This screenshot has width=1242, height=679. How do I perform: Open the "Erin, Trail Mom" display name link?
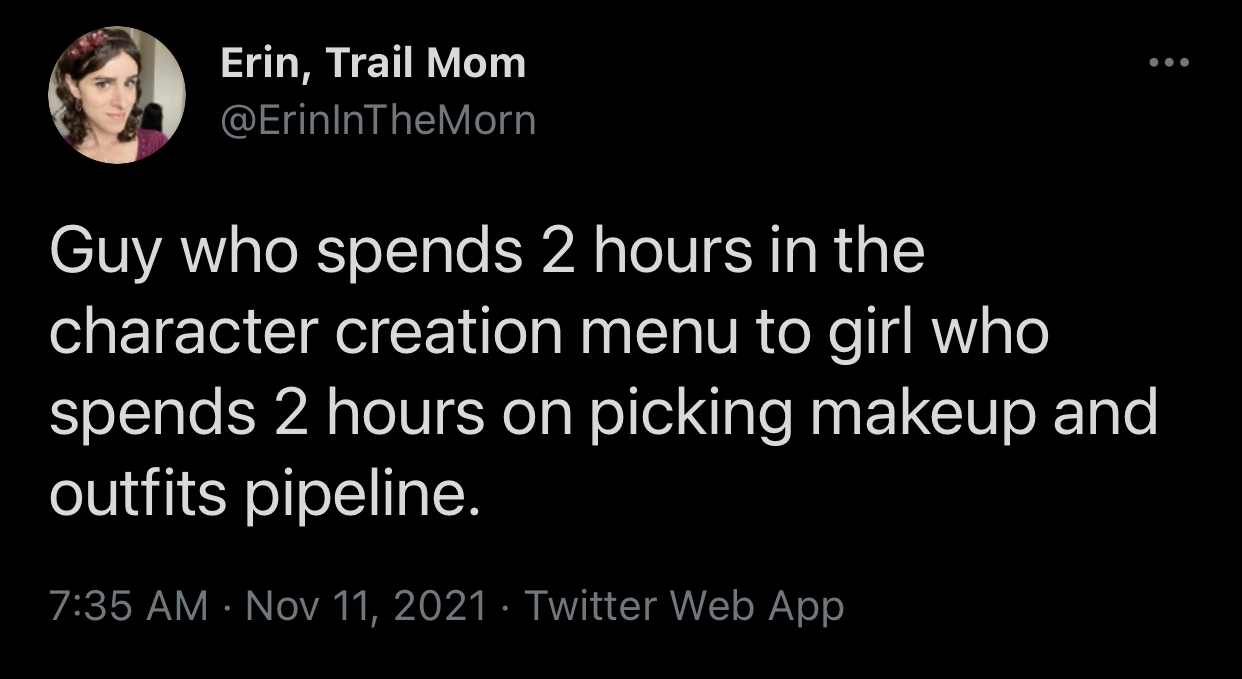[372, 64]
